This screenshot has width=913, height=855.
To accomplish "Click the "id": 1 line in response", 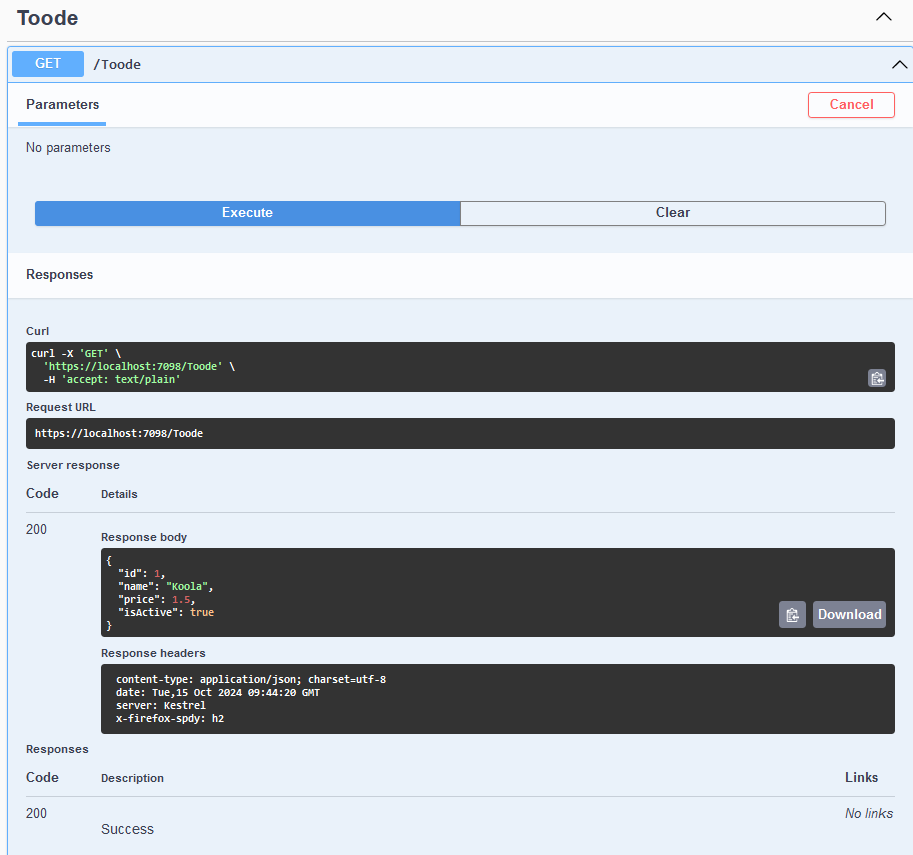I will [141, 574].
